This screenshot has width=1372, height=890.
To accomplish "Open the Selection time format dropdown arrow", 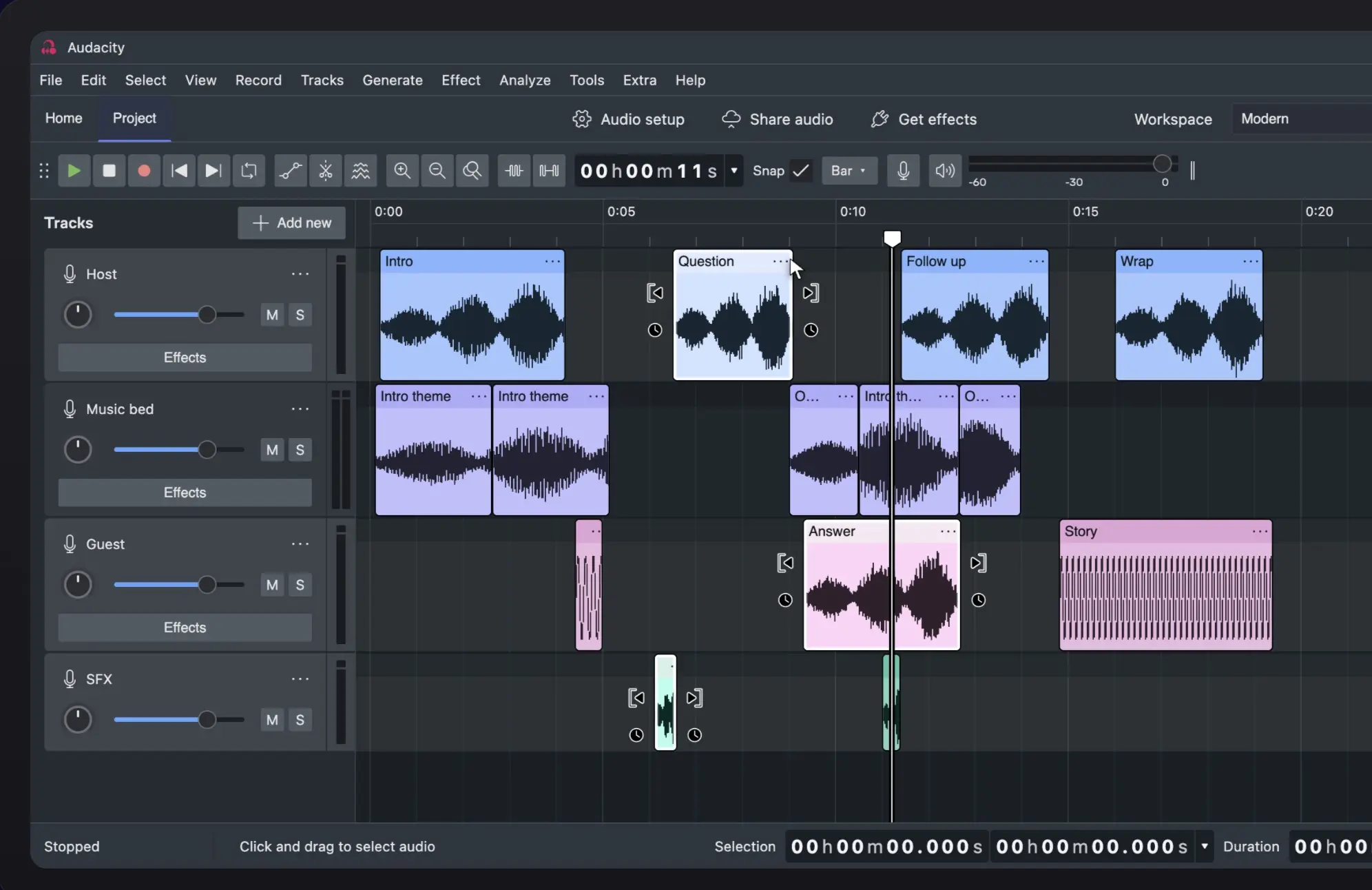I will click(1205, 847).
